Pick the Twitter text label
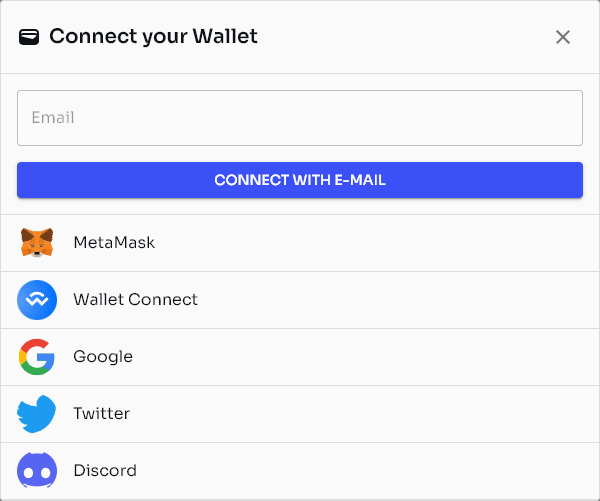Viewport: 600px width, 501px height. (101, 414)
